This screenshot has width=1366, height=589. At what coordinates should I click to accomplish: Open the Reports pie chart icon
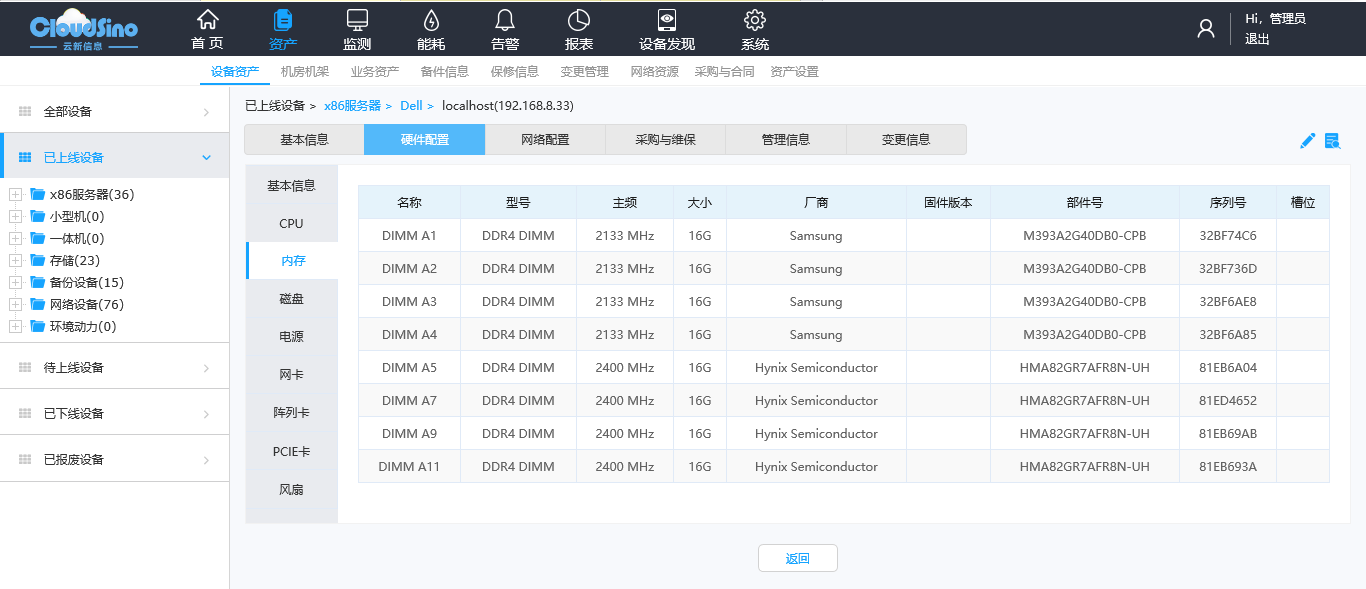[x=579, y=20]
